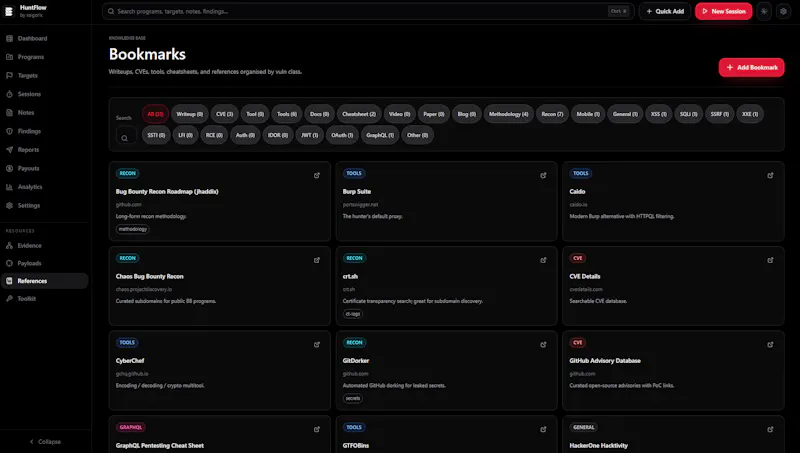Image resolution: width=800 pixels, height=453 pixels.
Task: Open external link for Bug Bounty Recon Roadmap
Action: click(x=317, y=175)
